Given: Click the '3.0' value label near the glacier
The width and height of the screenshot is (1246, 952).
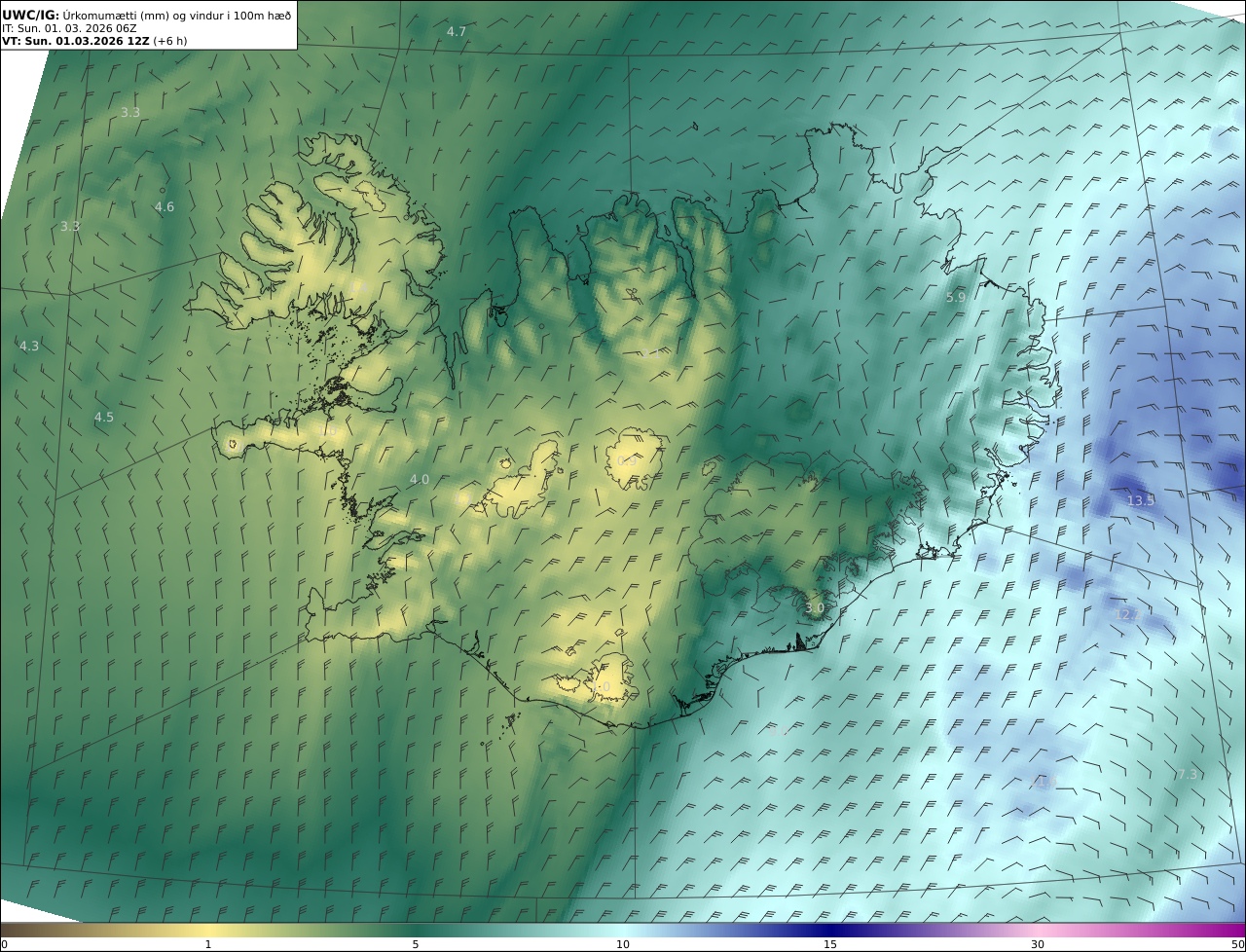Looking at the screenshot, I should point(814,608).
